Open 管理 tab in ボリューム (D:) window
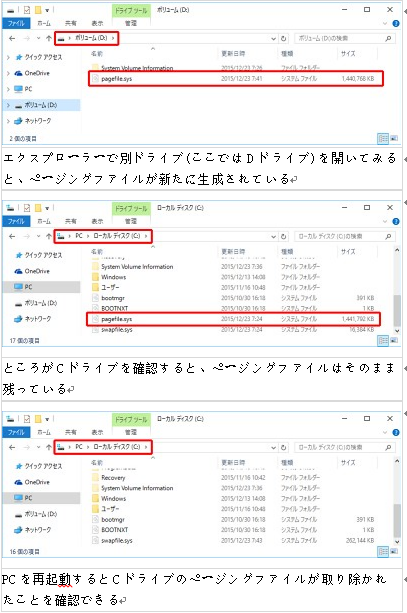 point(131,23)
